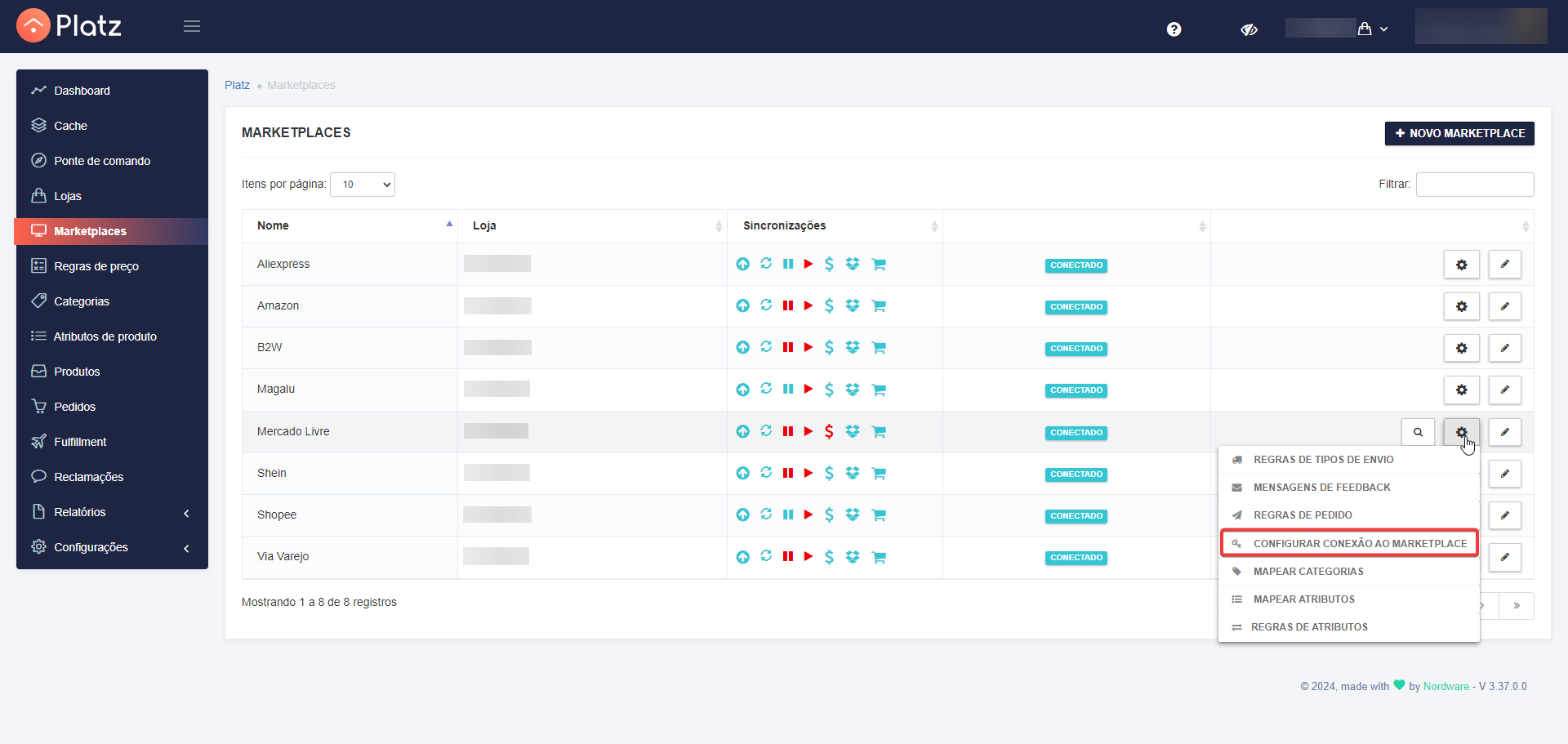Screen dimensions: 1568x744
Task: Click shopping cart icon in Aliexpress row
Action: point(879,264)
